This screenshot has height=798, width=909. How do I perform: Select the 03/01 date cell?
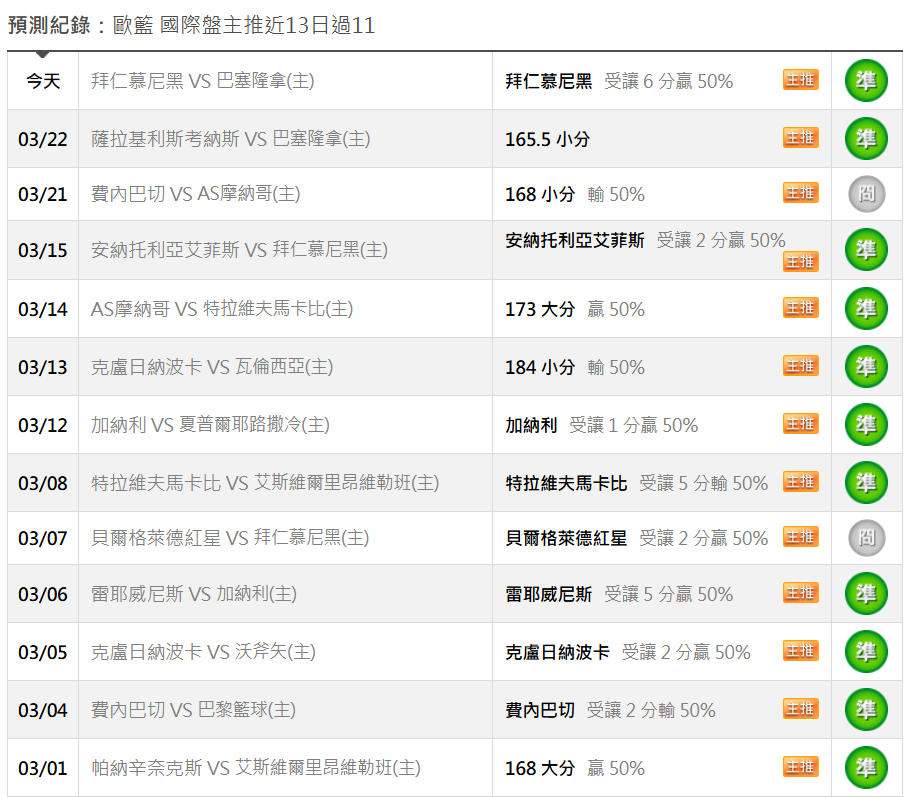[43, 767]
